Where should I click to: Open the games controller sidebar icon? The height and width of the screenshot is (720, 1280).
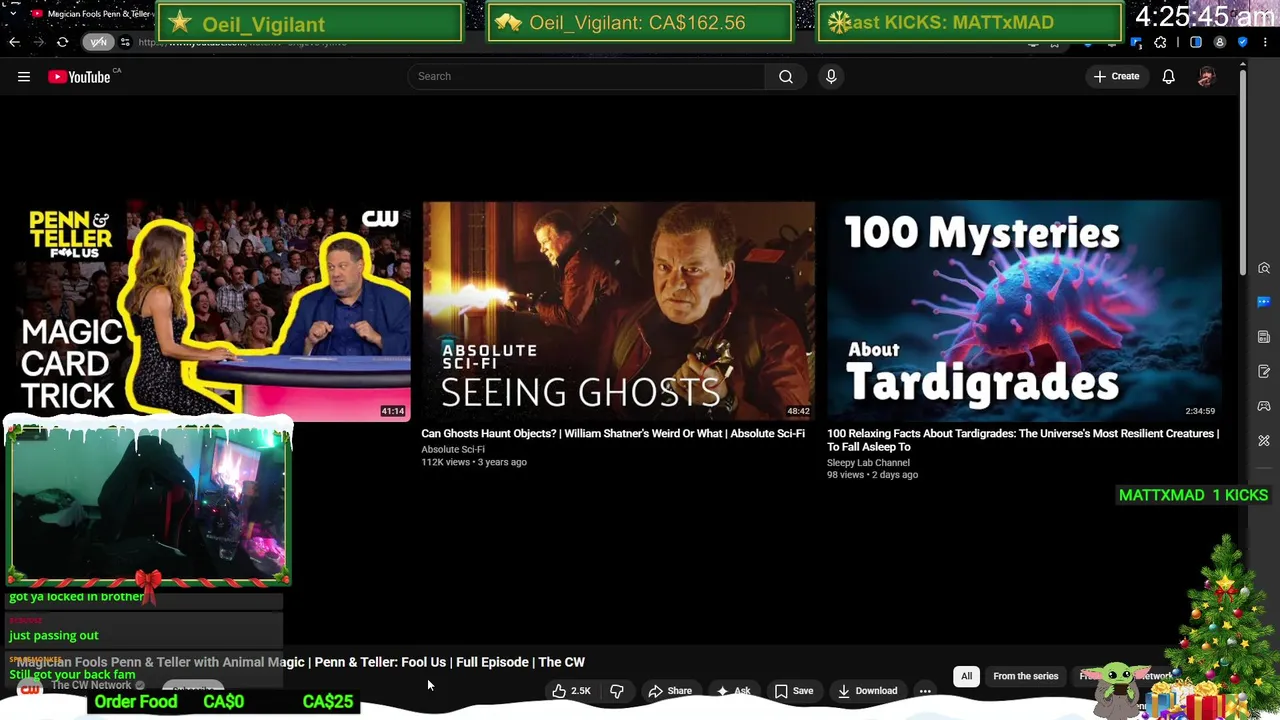[x=1264, y=406]
